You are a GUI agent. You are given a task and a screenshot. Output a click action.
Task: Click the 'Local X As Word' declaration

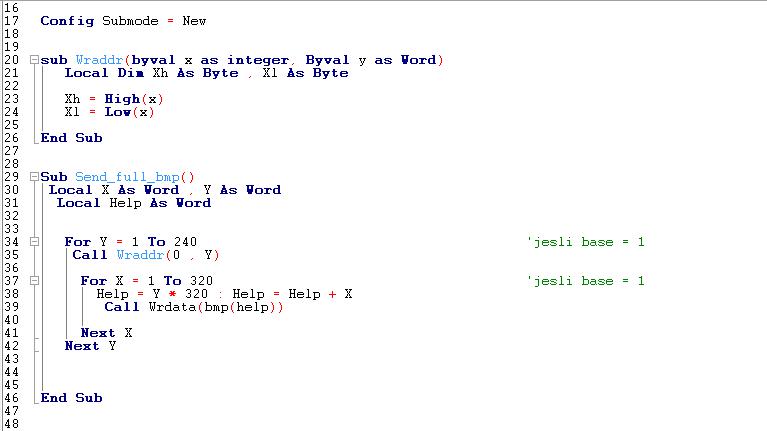point(114,190)
